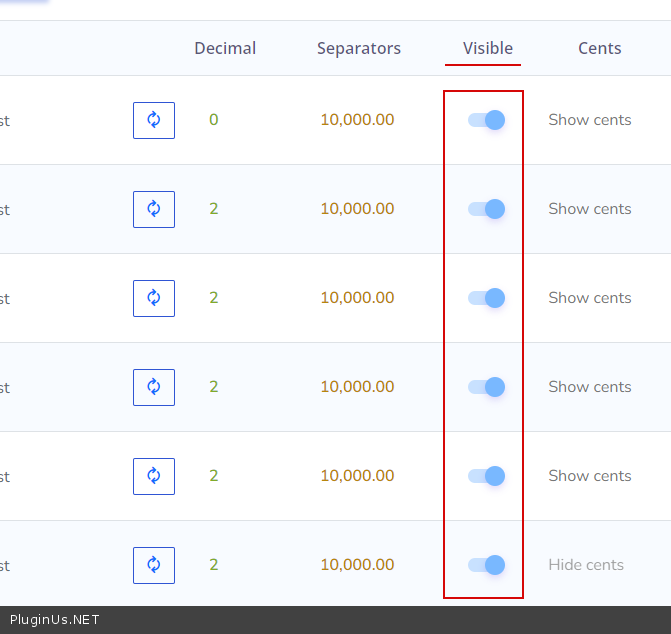Screen dimensions: 671x634
Task: Hit the refresh icon in the fourth row
Action: [154, 387]
